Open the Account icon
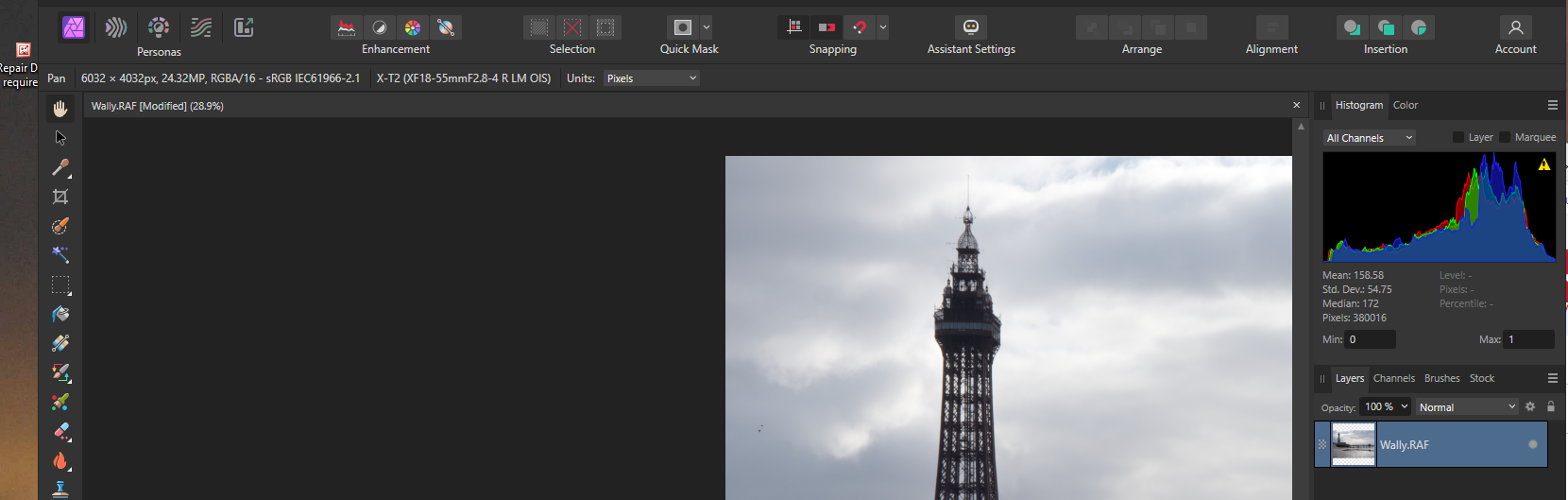Viewport: 1568px width, 500px height. [x=1516, y=27]
